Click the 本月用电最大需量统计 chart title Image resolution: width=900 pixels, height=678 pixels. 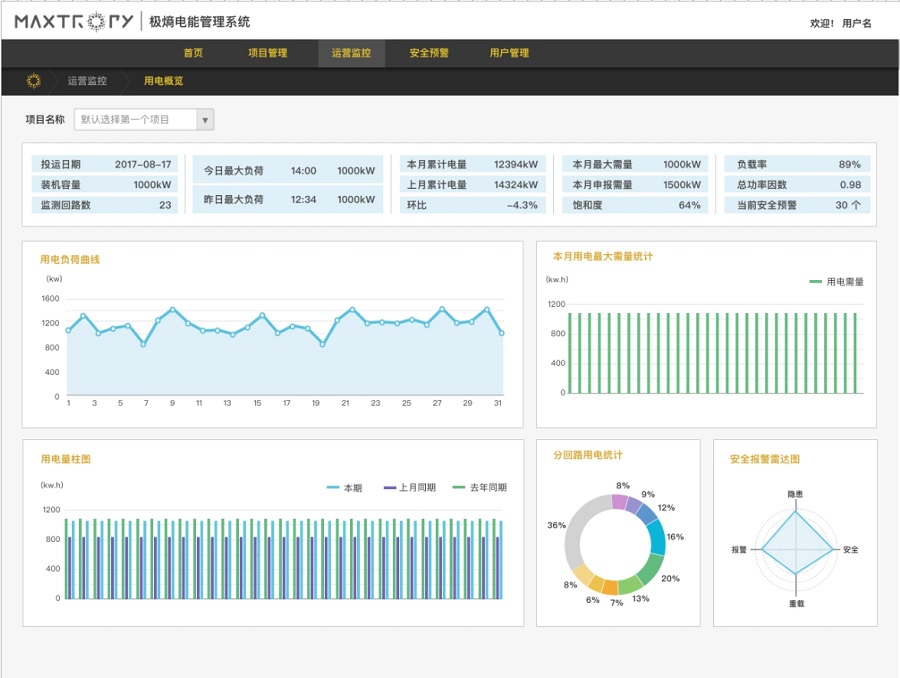(603, 257)
